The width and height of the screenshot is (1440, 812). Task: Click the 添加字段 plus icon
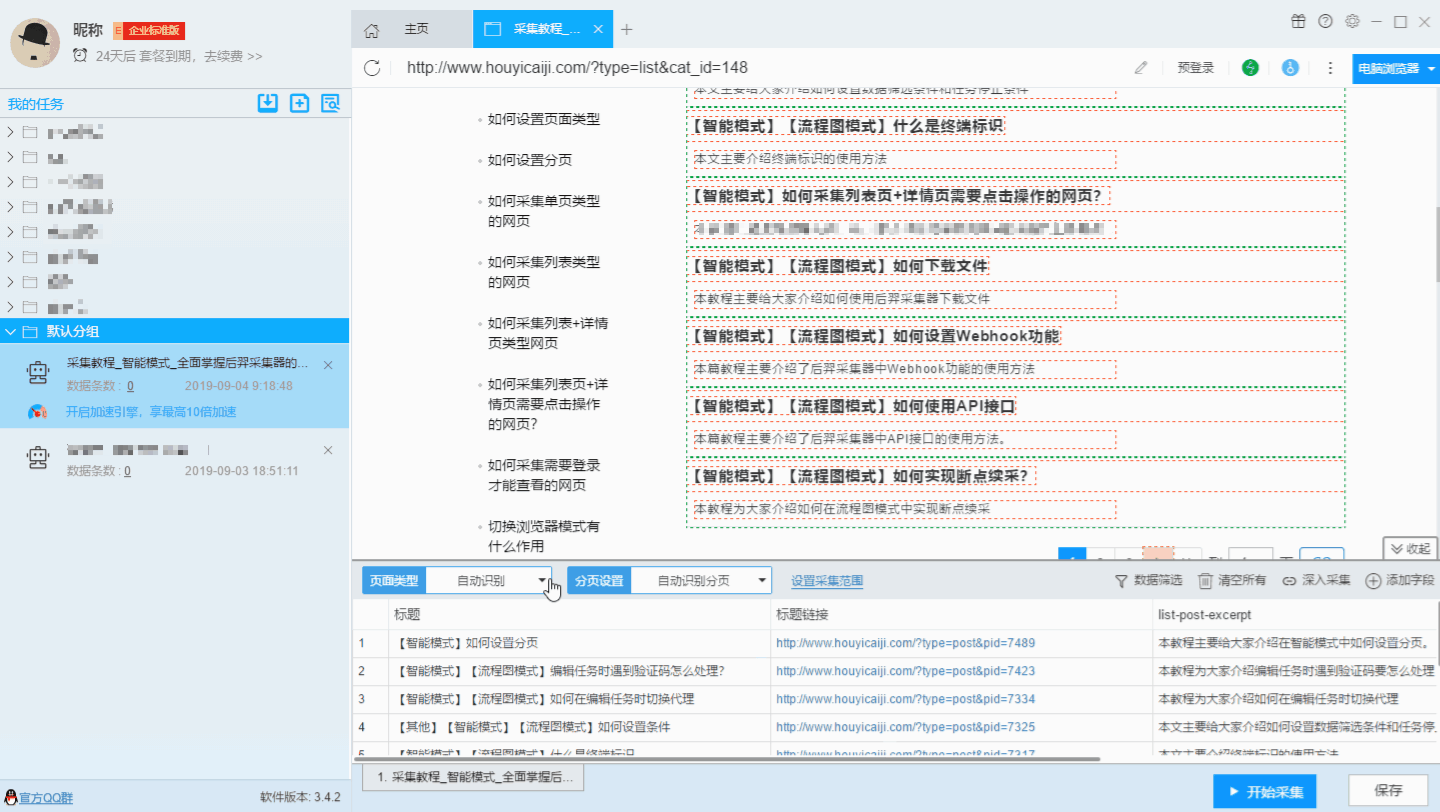tap(1373, 580)
